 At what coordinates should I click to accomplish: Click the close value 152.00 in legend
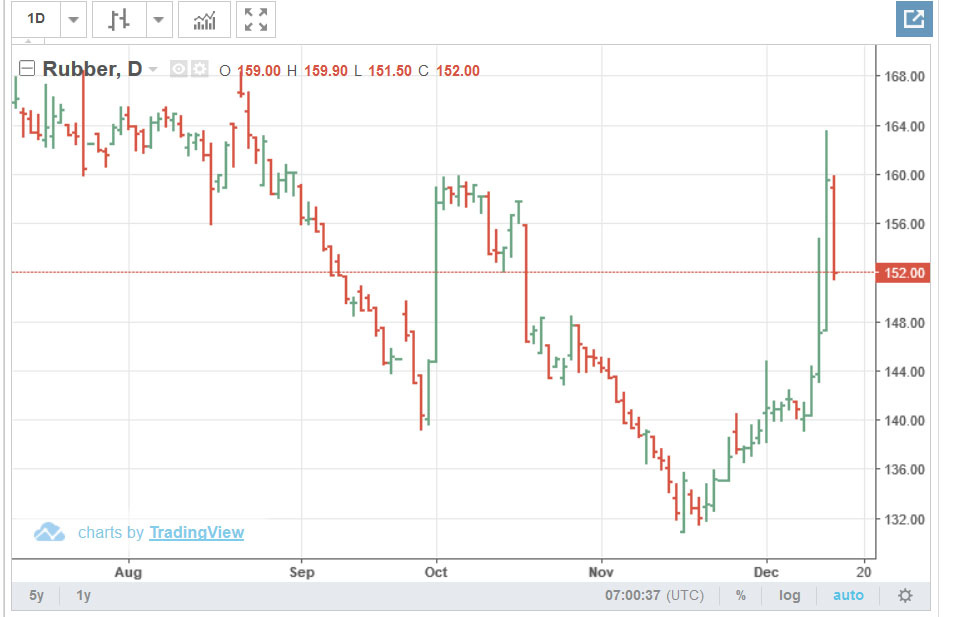point(458,71)
